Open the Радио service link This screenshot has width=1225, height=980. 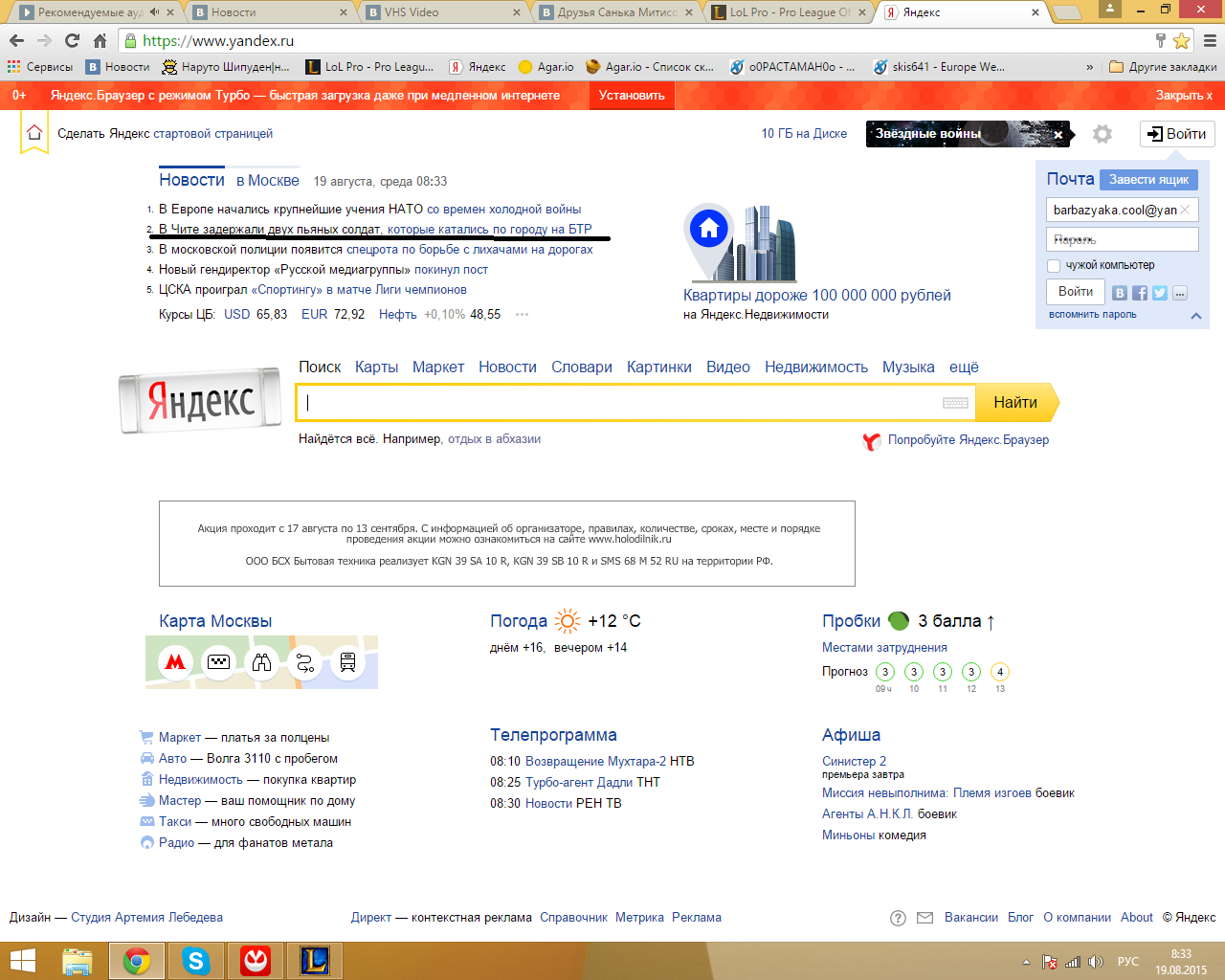click(x=176, y=843)
